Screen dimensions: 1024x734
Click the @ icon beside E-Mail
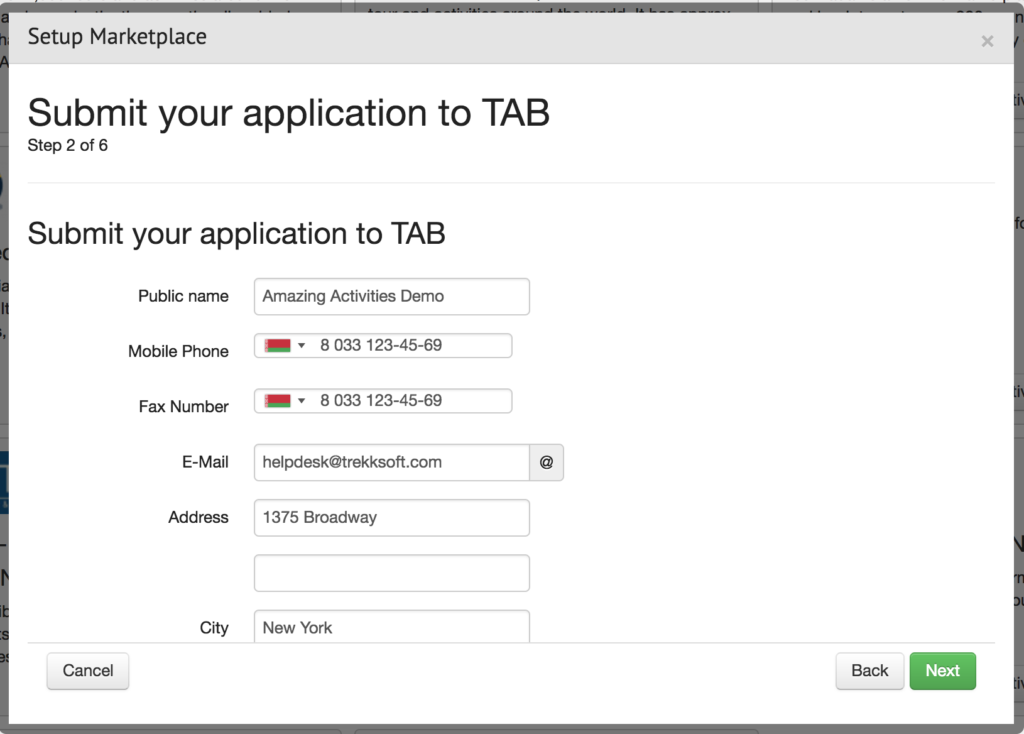(546, 463)
